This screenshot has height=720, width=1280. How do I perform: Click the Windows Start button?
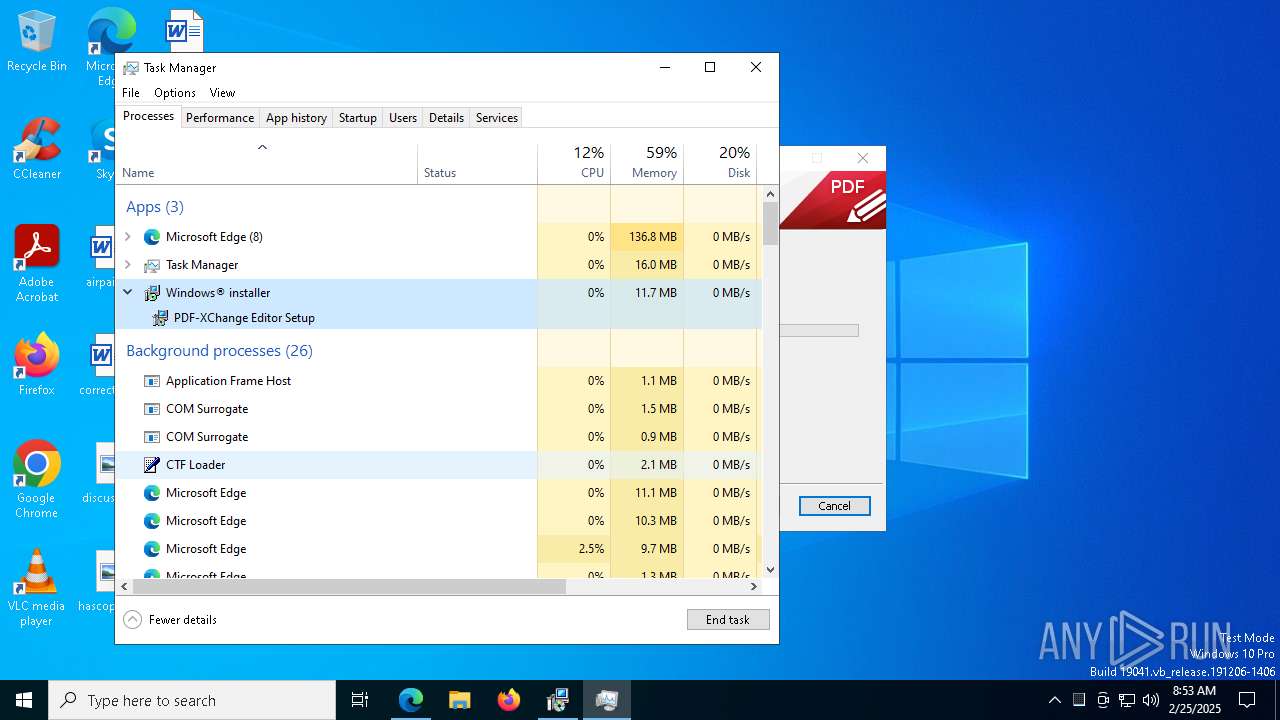[x=24, y=700]
